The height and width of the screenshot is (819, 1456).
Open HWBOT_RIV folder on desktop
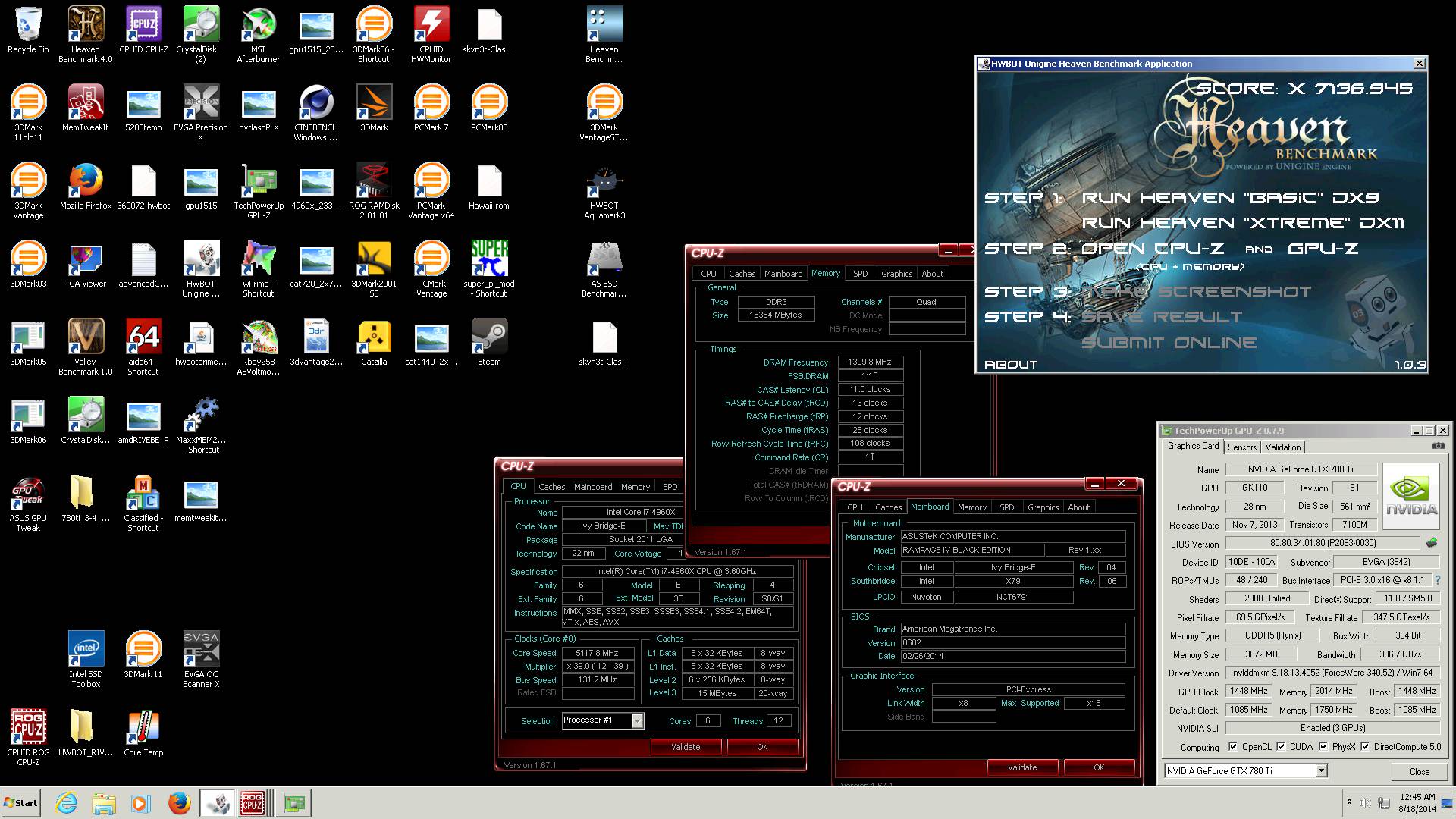(86, 733)
